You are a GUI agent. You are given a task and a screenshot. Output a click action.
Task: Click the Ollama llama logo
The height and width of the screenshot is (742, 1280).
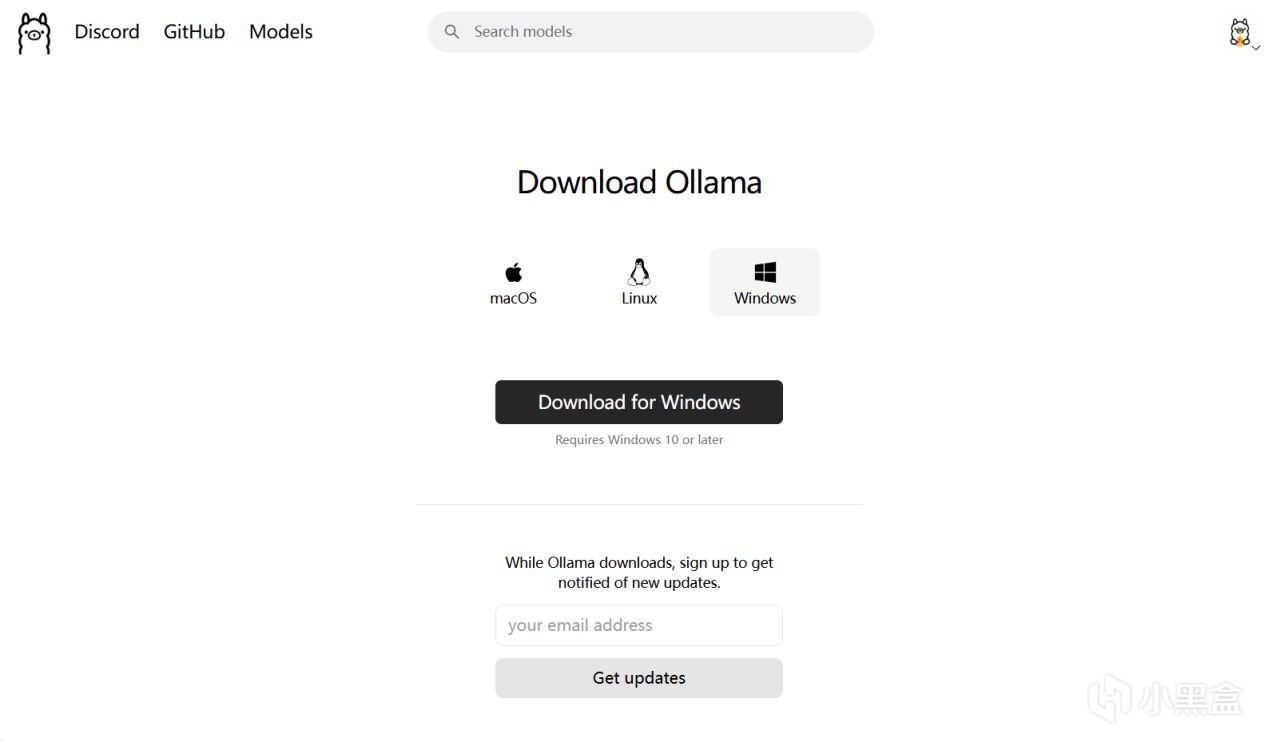[34, 33]
